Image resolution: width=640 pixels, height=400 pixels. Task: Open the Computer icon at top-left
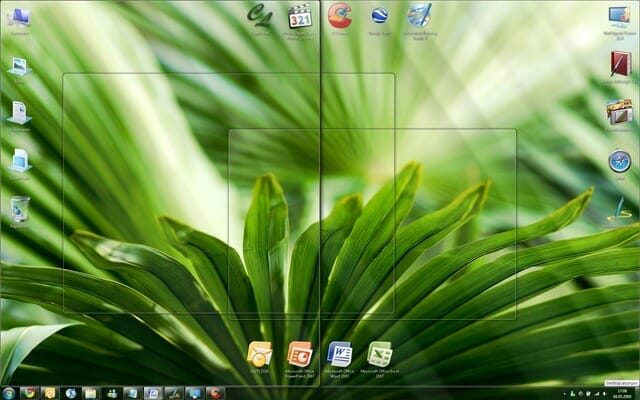[19, 17]
